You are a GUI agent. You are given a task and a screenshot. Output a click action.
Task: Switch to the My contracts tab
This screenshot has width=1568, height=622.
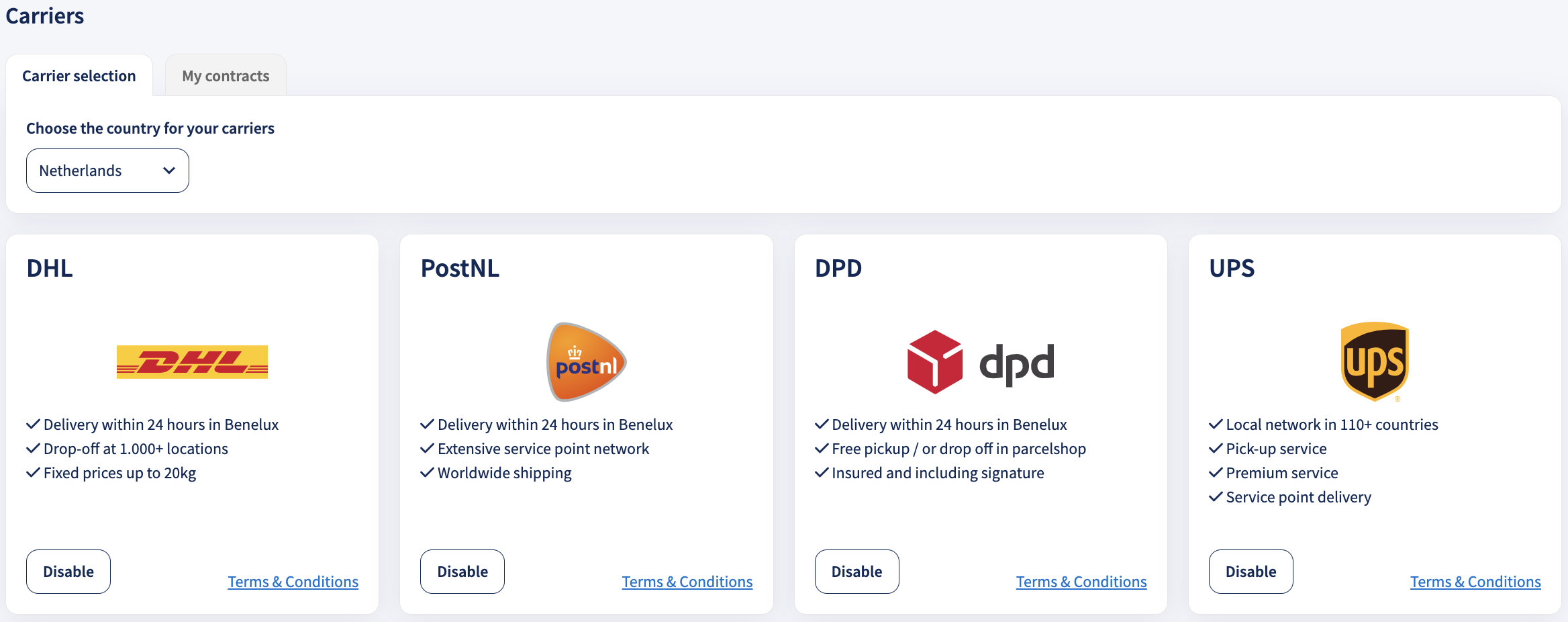226,76
